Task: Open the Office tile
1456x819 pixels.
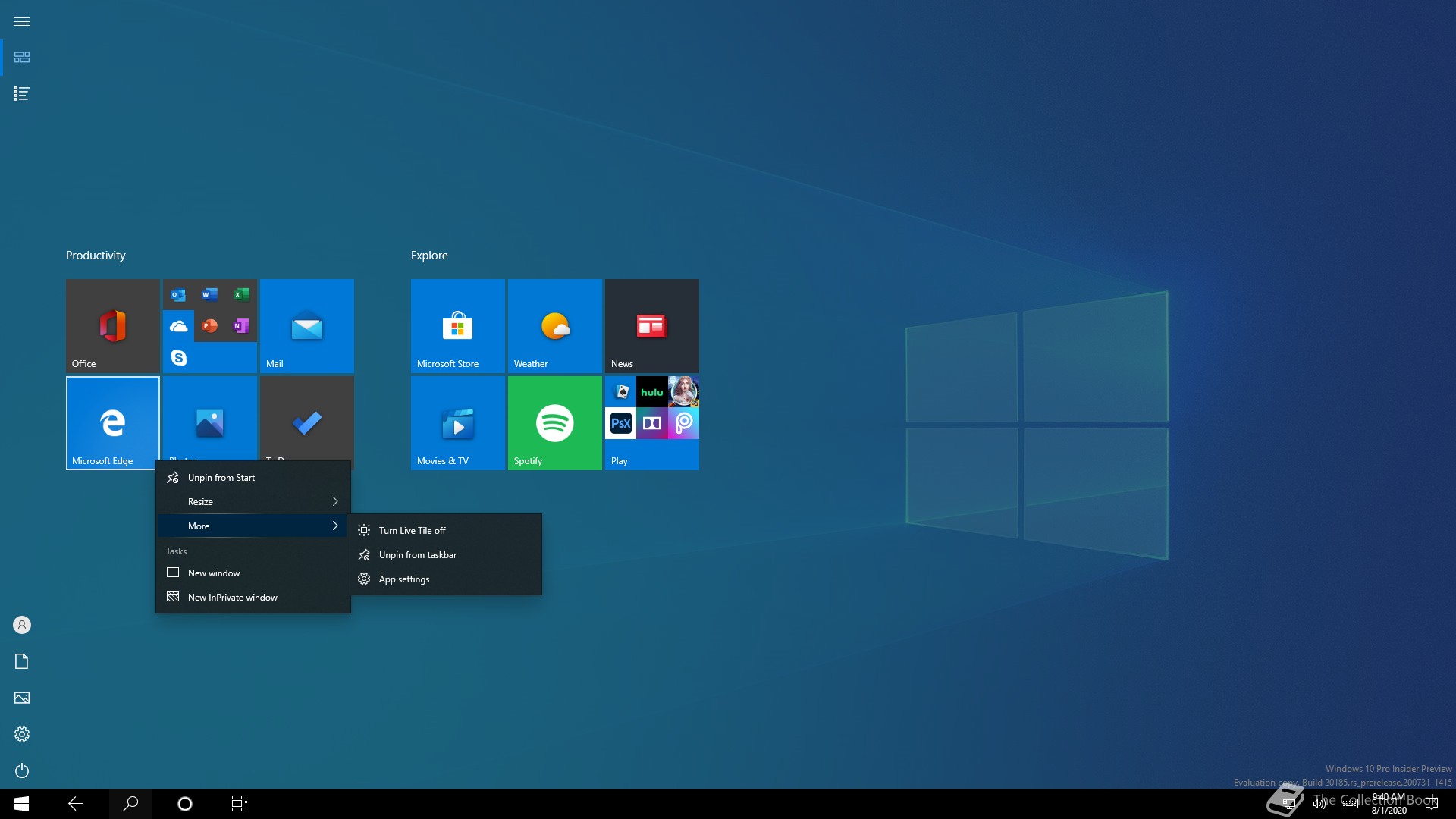Action: (x=113, y=326)
